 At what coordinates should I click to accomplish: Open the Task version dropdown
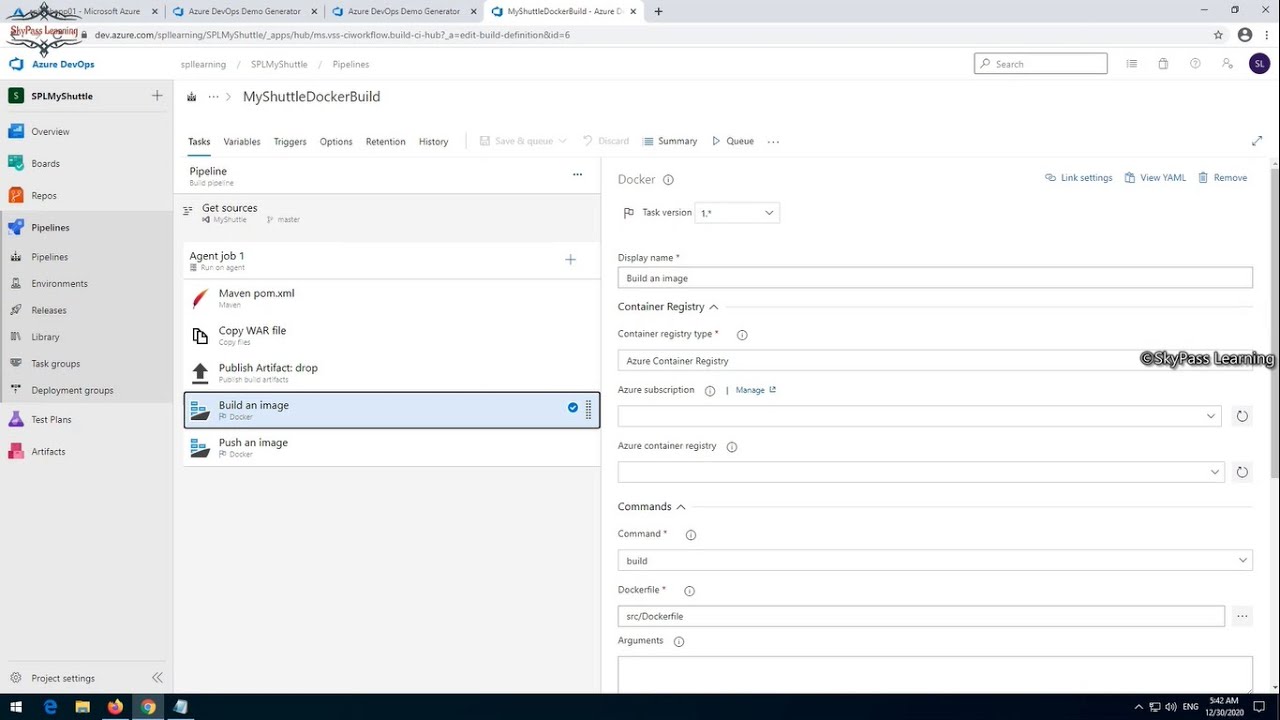737,213
